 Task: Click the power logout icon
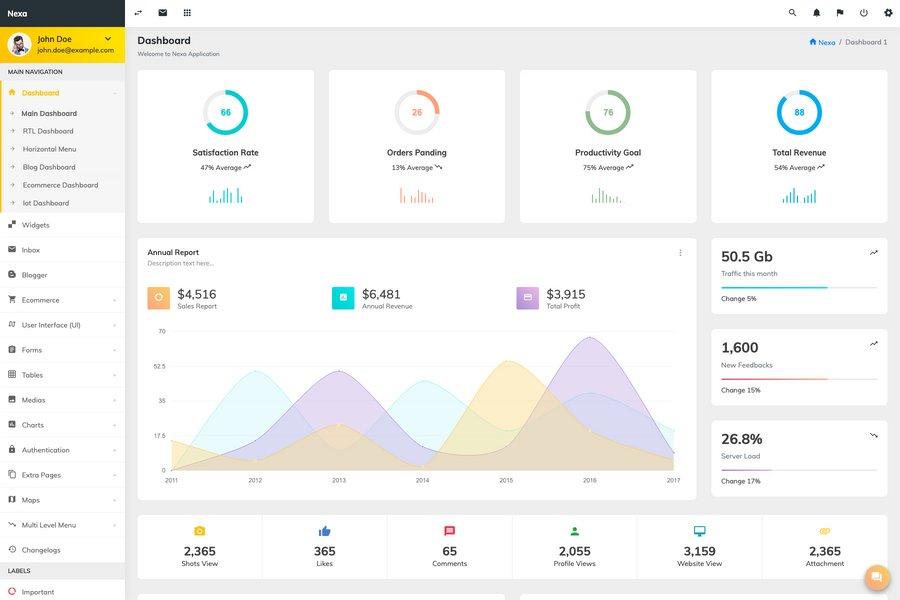click(861, 12)
